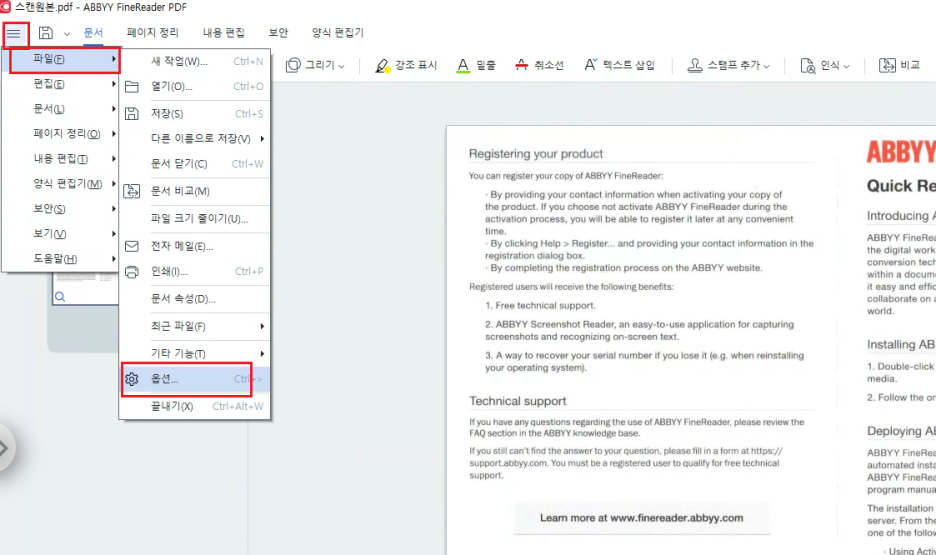The width and height of the screenshot is (936, 555).
Task: Expand 최근 파일(F) submenu
Action: click(x=195, y=326)
